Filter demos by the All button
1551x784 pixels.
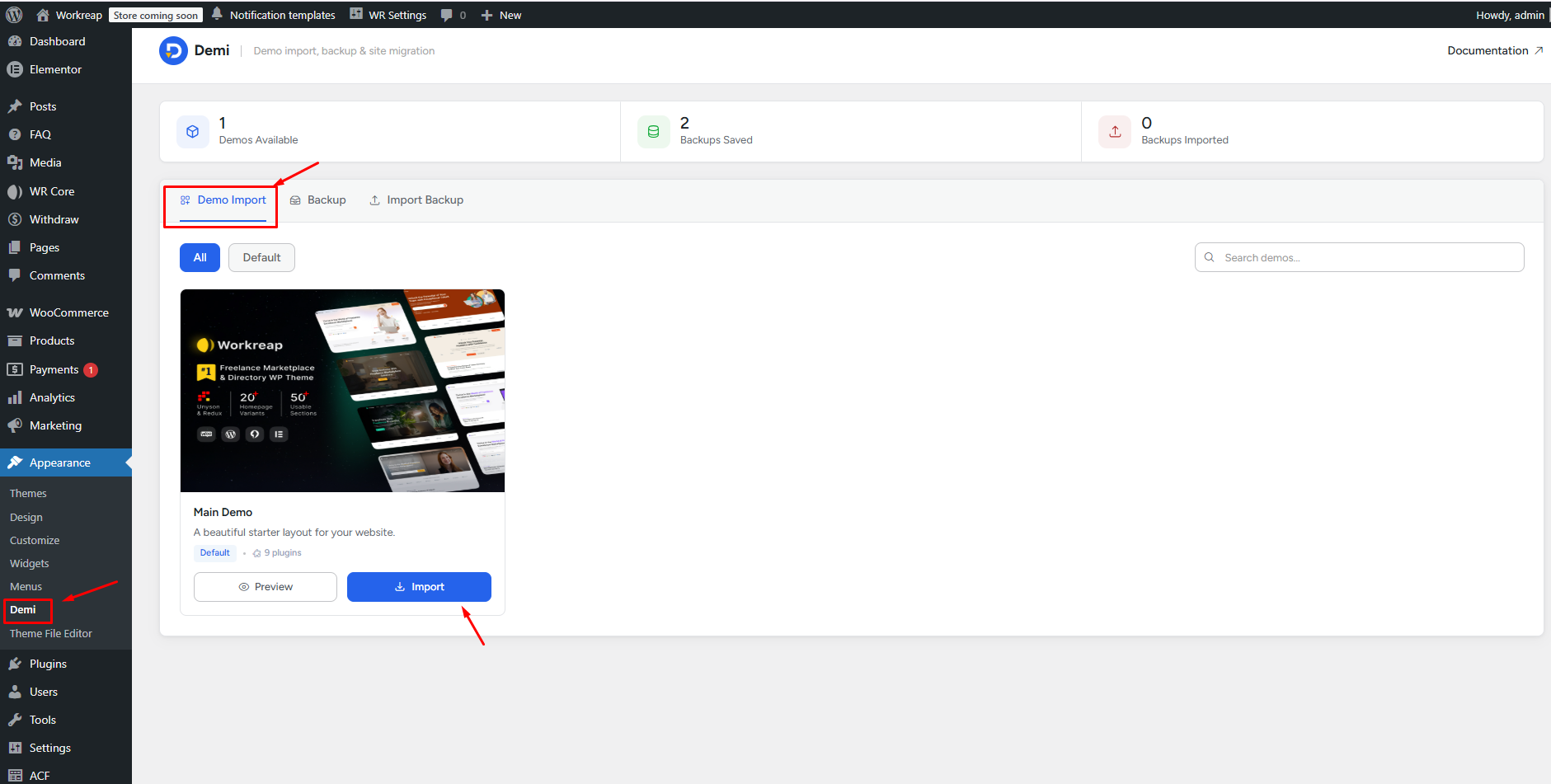coord(200,257)
